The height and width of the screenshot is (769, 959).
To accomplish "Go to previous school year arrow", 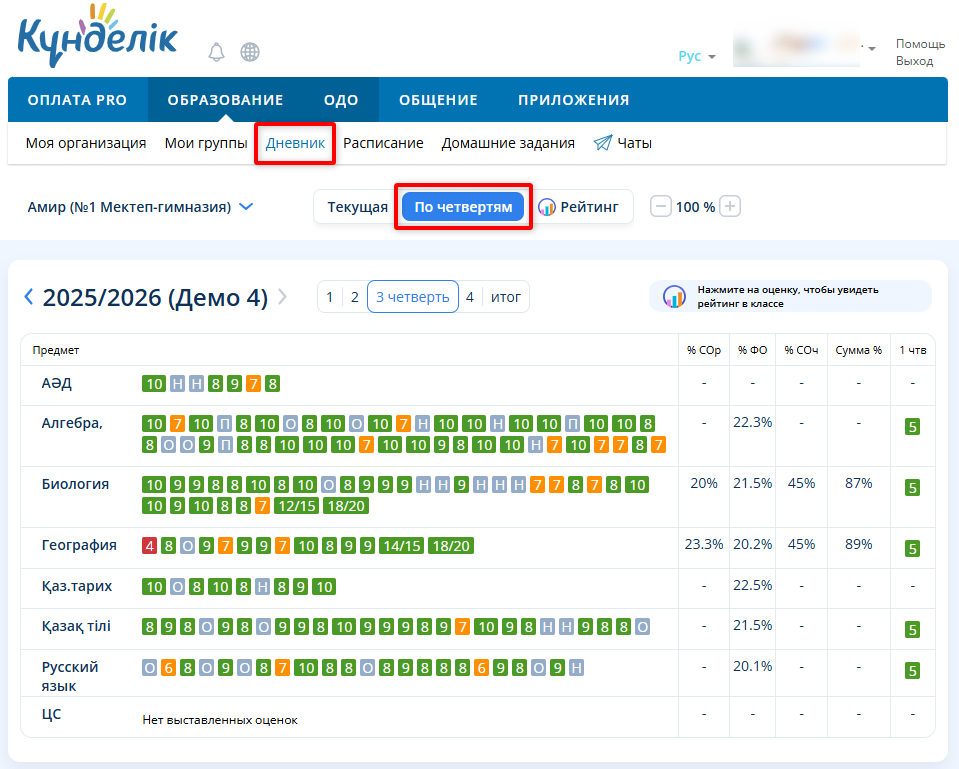I will point(29,297).
